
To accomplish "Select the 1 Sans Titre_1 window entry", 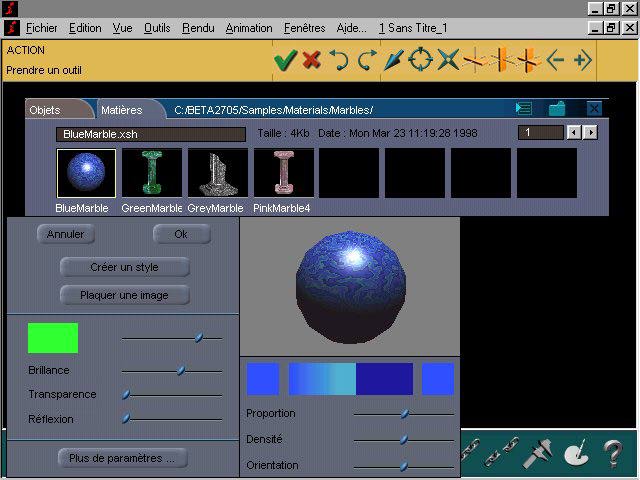I will tap(413, 28).
